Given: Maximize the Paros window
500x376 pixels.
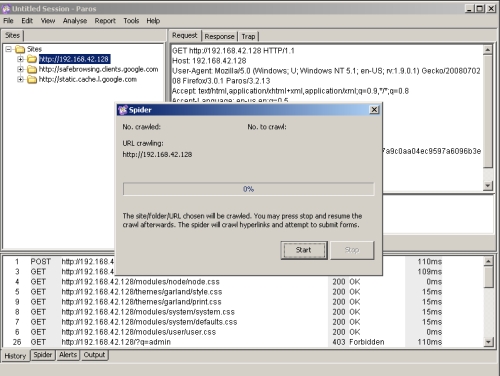Looking at the screenshot, I should click(x=480, y=9).
